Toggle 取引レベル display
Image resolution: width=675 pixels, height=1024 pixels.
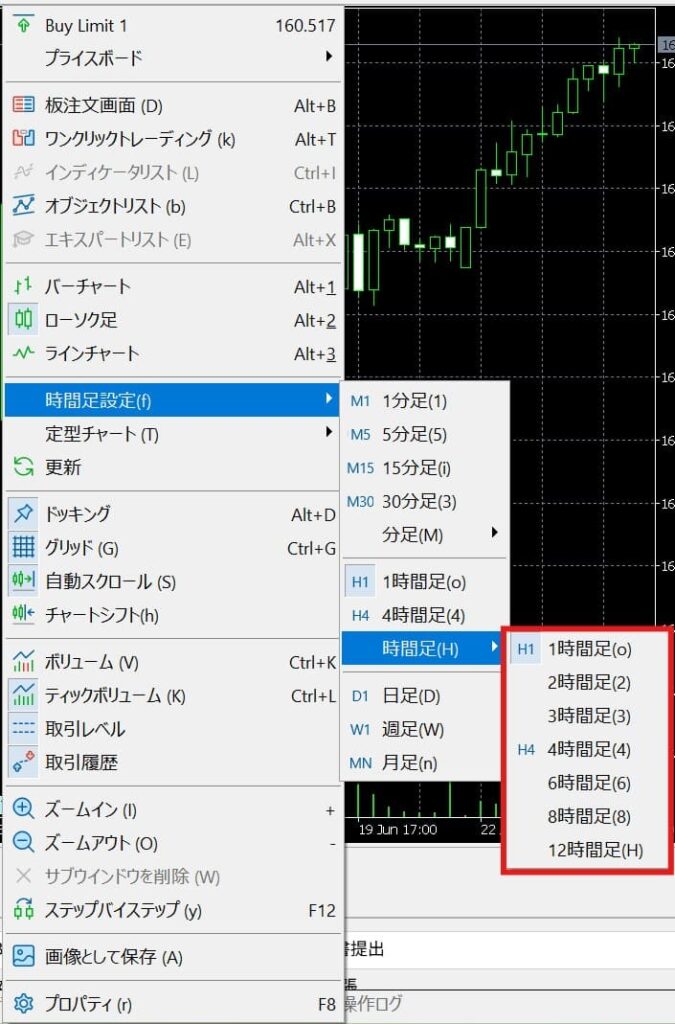point(173,729)
